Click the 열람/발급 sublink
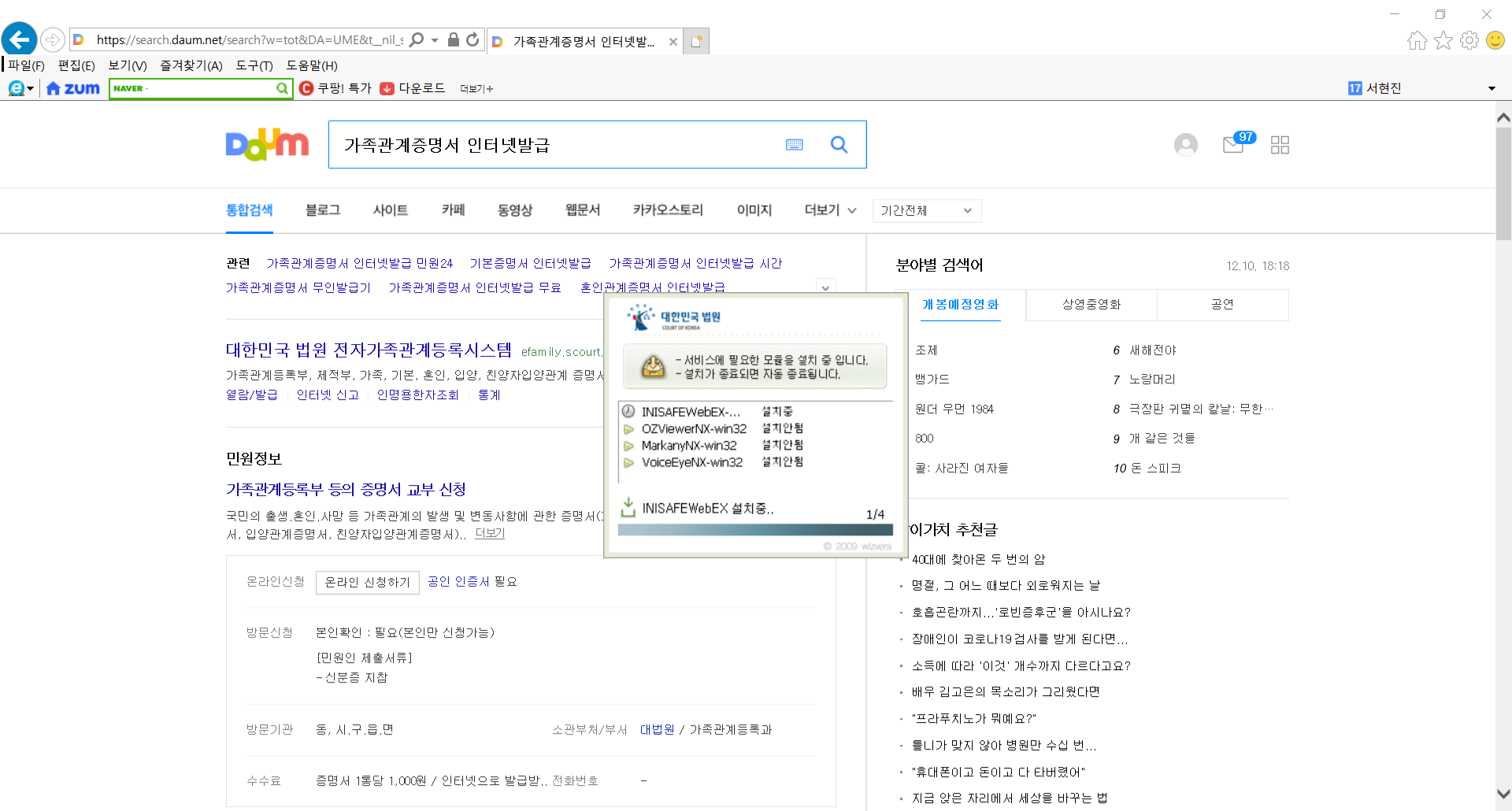1512x811 pixels. coord(252,394)
